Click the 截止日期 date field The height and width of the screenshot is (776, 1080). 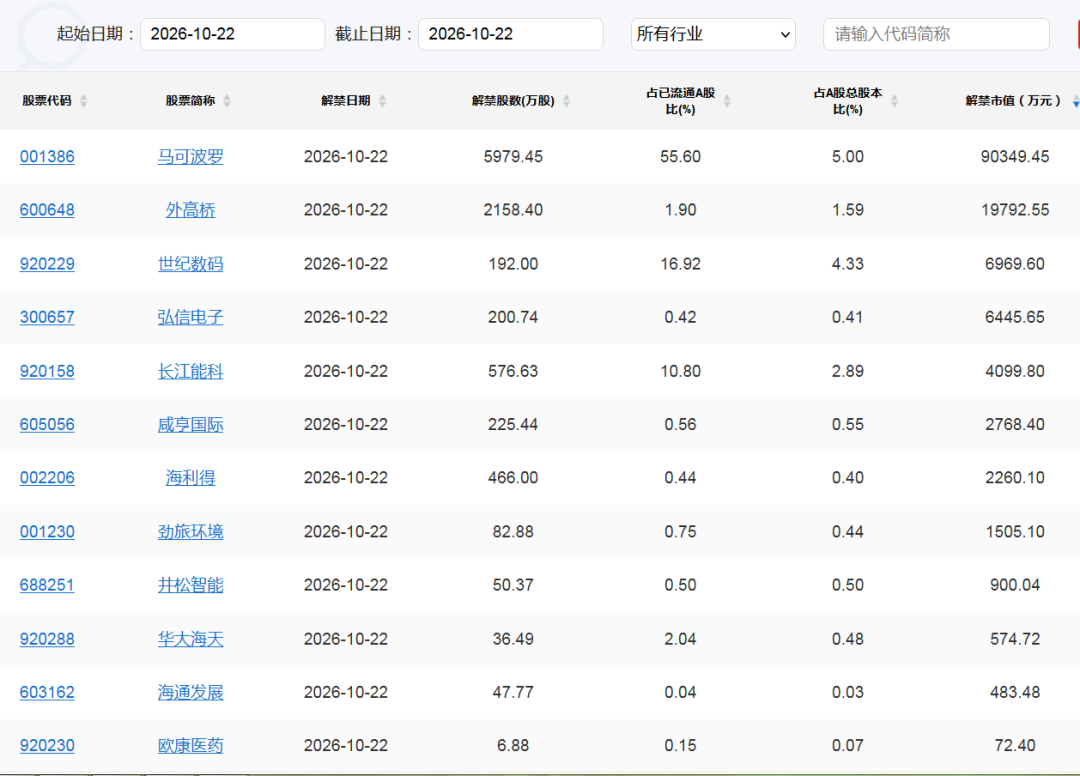[x=510, y=34]
